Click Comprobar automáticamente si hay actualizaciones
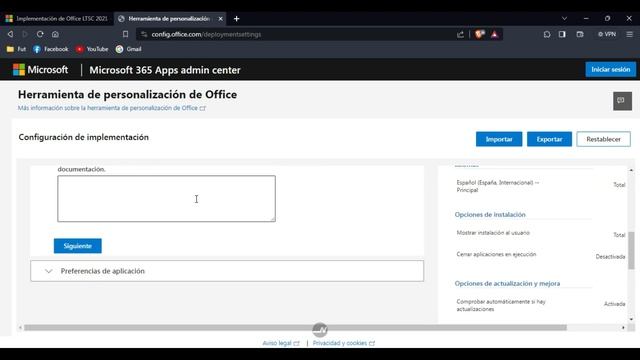The width and height of the screenshot is (640, 360). 501,305
